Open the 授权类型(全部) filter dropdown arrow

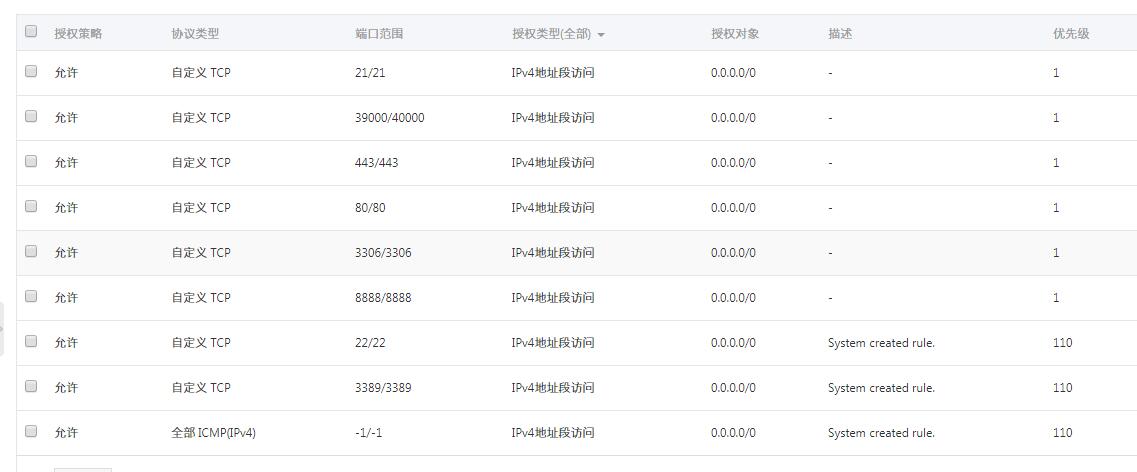point(601,35)
